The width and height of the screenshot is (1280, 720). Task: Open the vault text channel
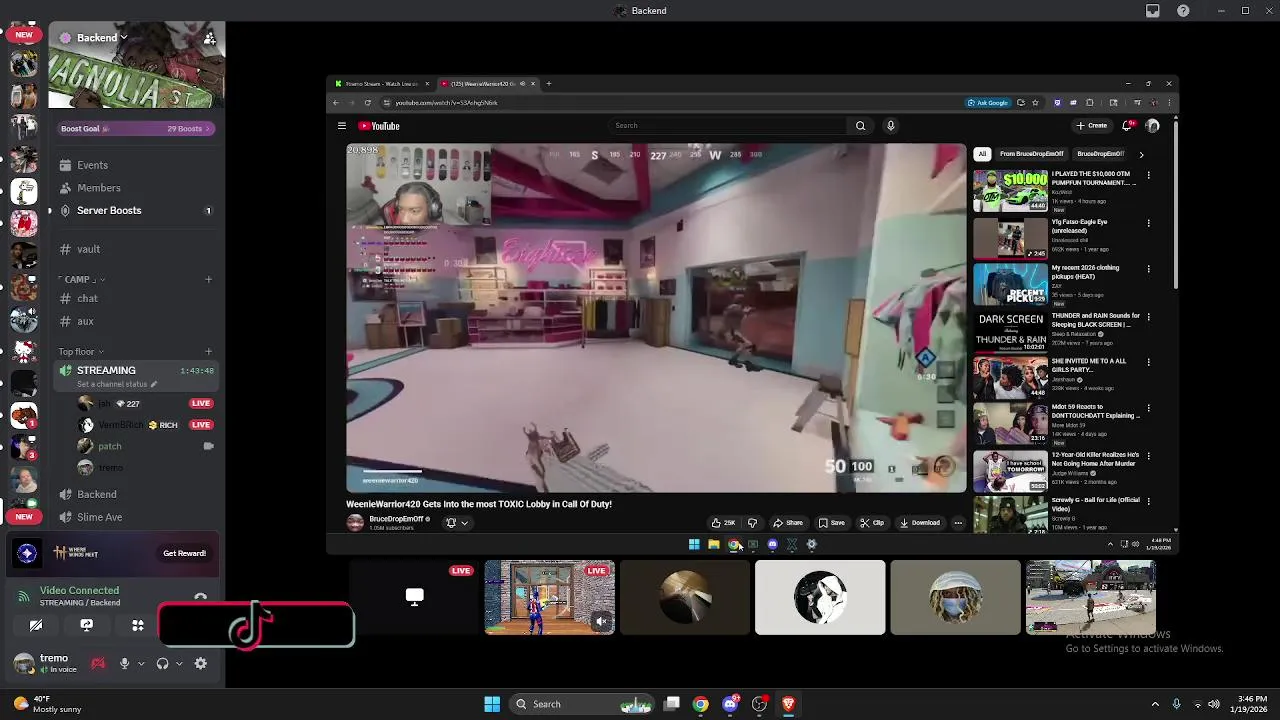point(88,249)
